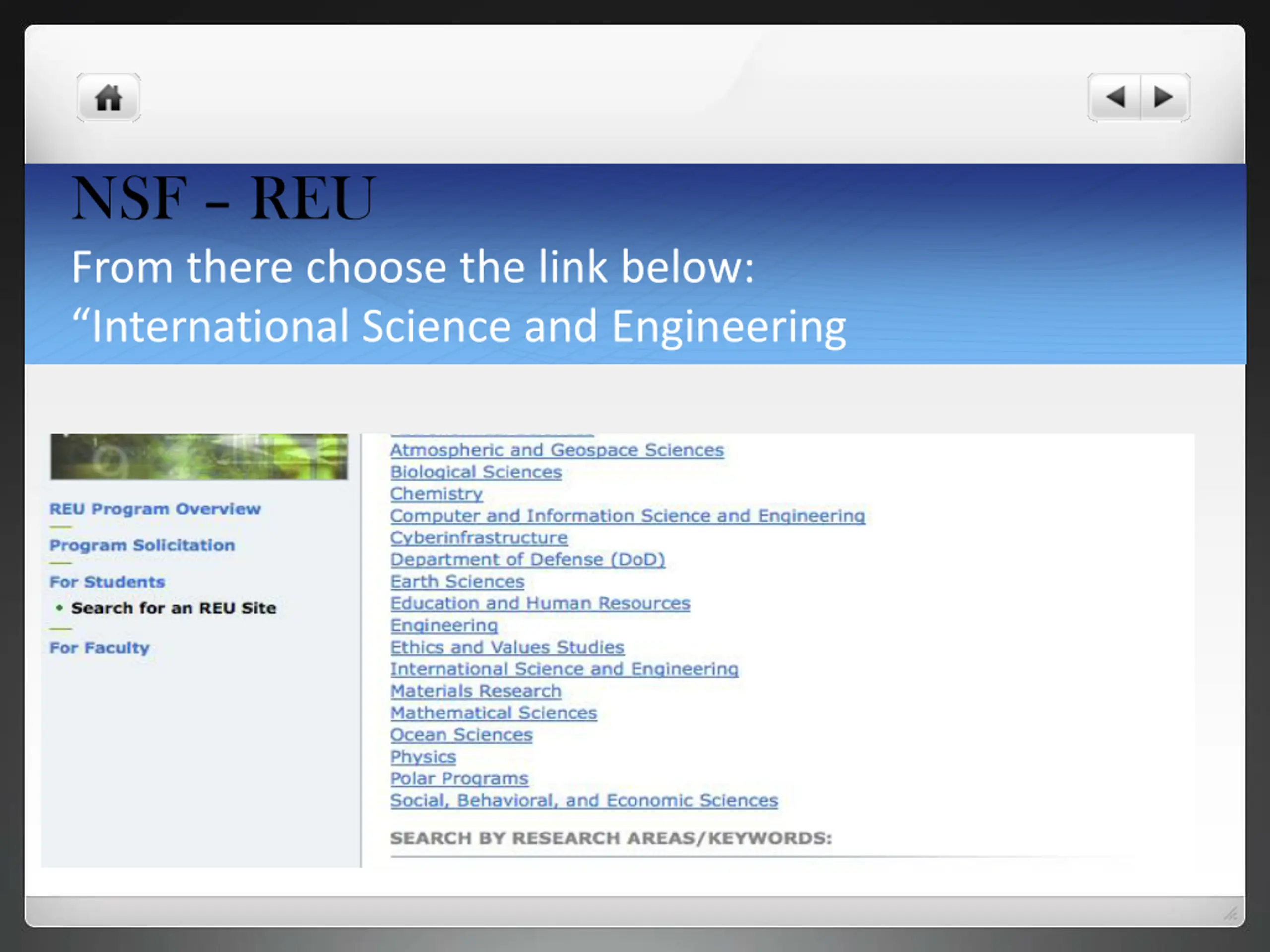Expand the For Faculty sidebar section
Viewport: 1270px width, 952px height.
point(99,647)
